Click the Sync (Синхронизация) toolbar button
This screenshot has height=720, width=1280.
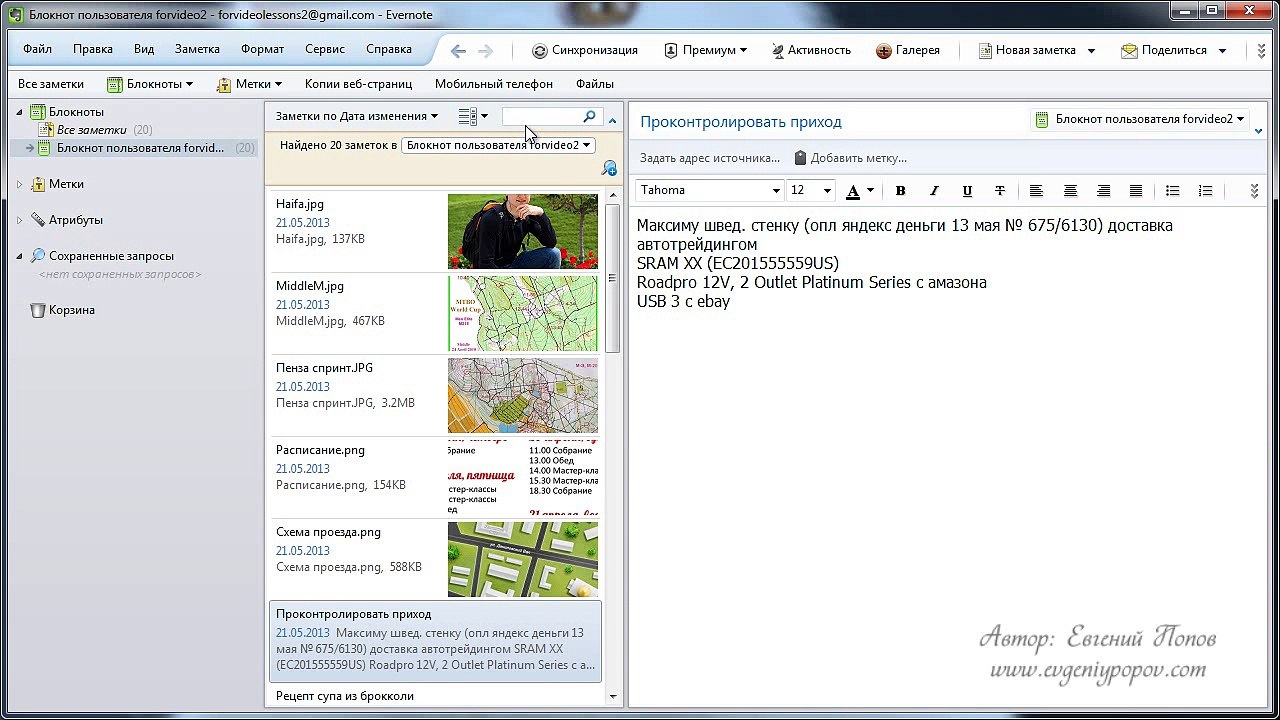click(585, 50)
